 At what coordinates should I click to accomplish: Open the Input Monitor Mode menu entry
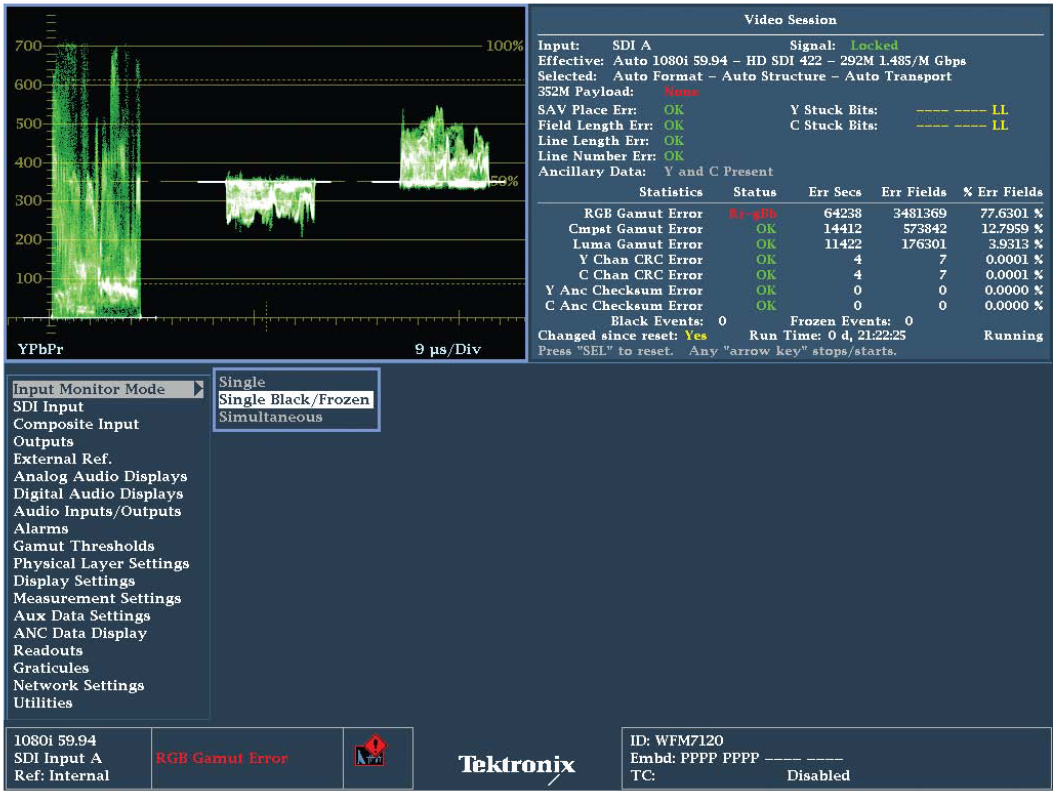[x=108, y=389]
